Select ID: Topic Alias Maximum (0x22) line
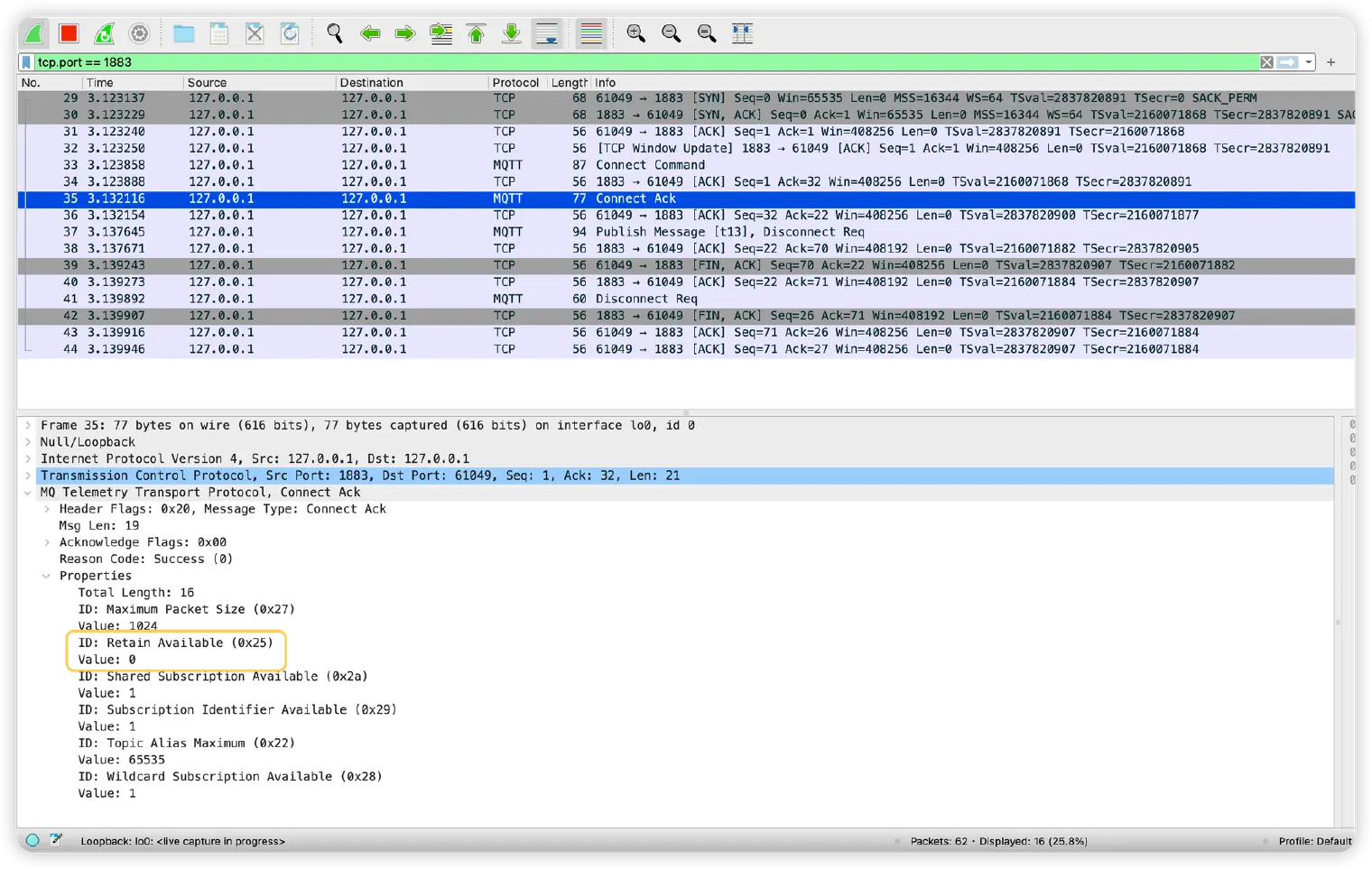The width and height of the screenshot is (1372, 869). click(187, 744)
